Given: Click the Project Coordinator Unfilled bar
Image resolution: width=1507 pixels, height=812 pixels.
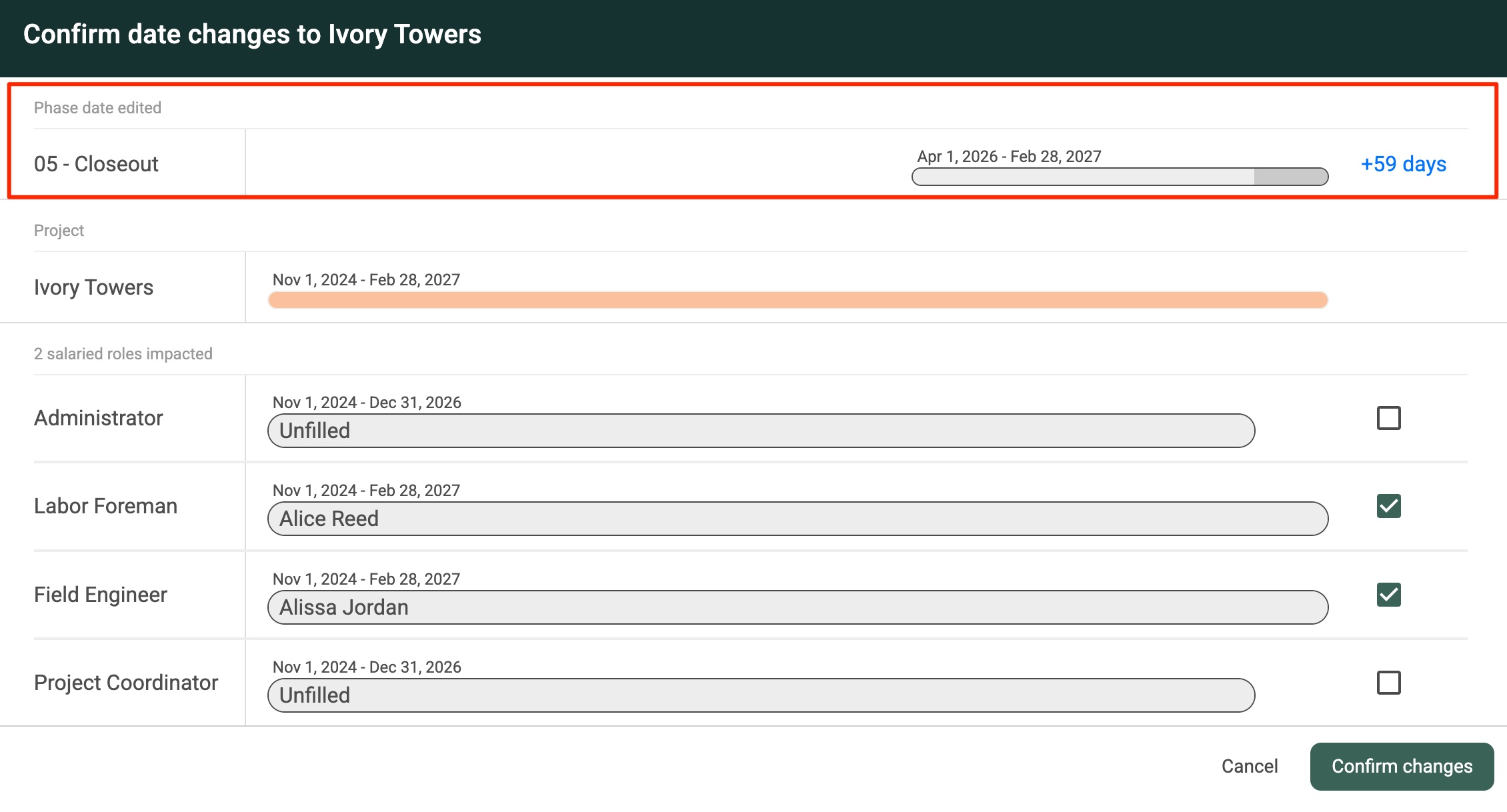Looking at the screenshot, I should [x=761, y=695].
